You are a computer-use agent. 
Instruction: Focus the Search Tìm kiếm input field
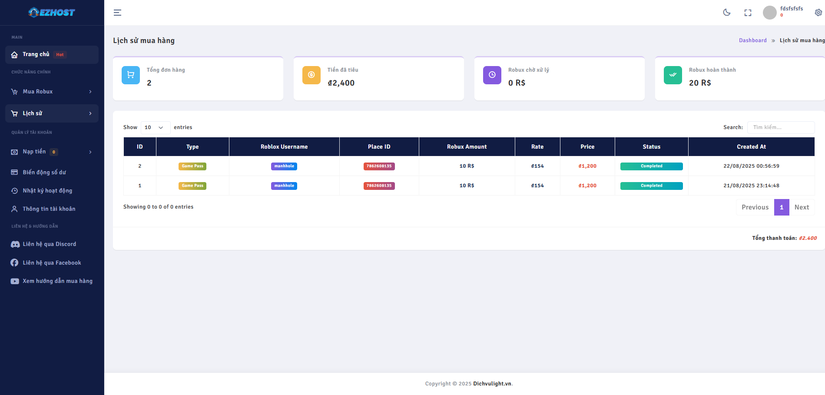[x=781, y=127]
